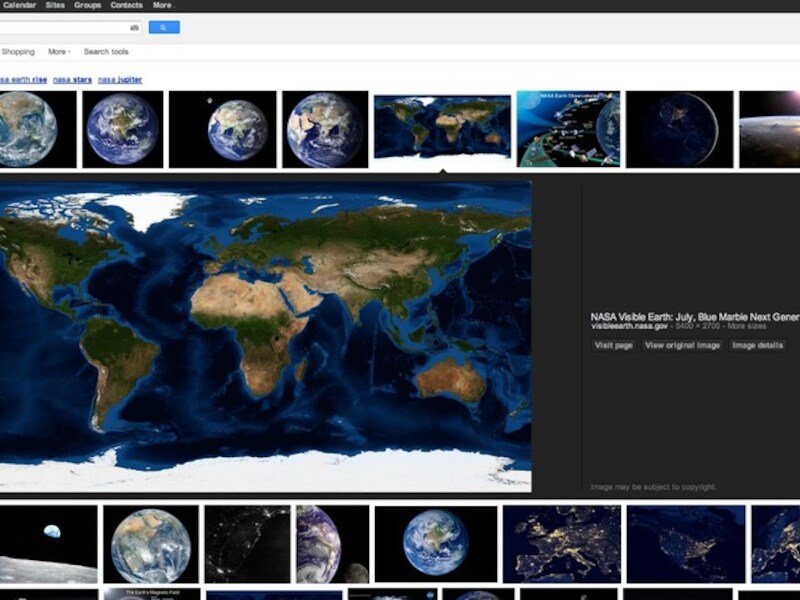Click the nasa jupiter related search
800x600 pixels.
pos(120,80)
